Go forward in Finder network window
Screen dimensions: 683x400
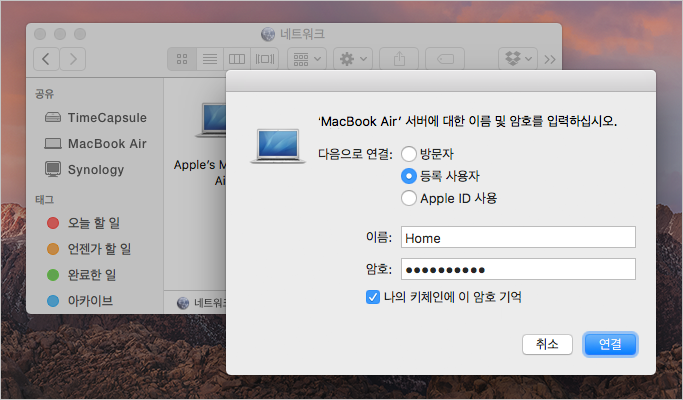pyautogui.click(x=73, y=59)
